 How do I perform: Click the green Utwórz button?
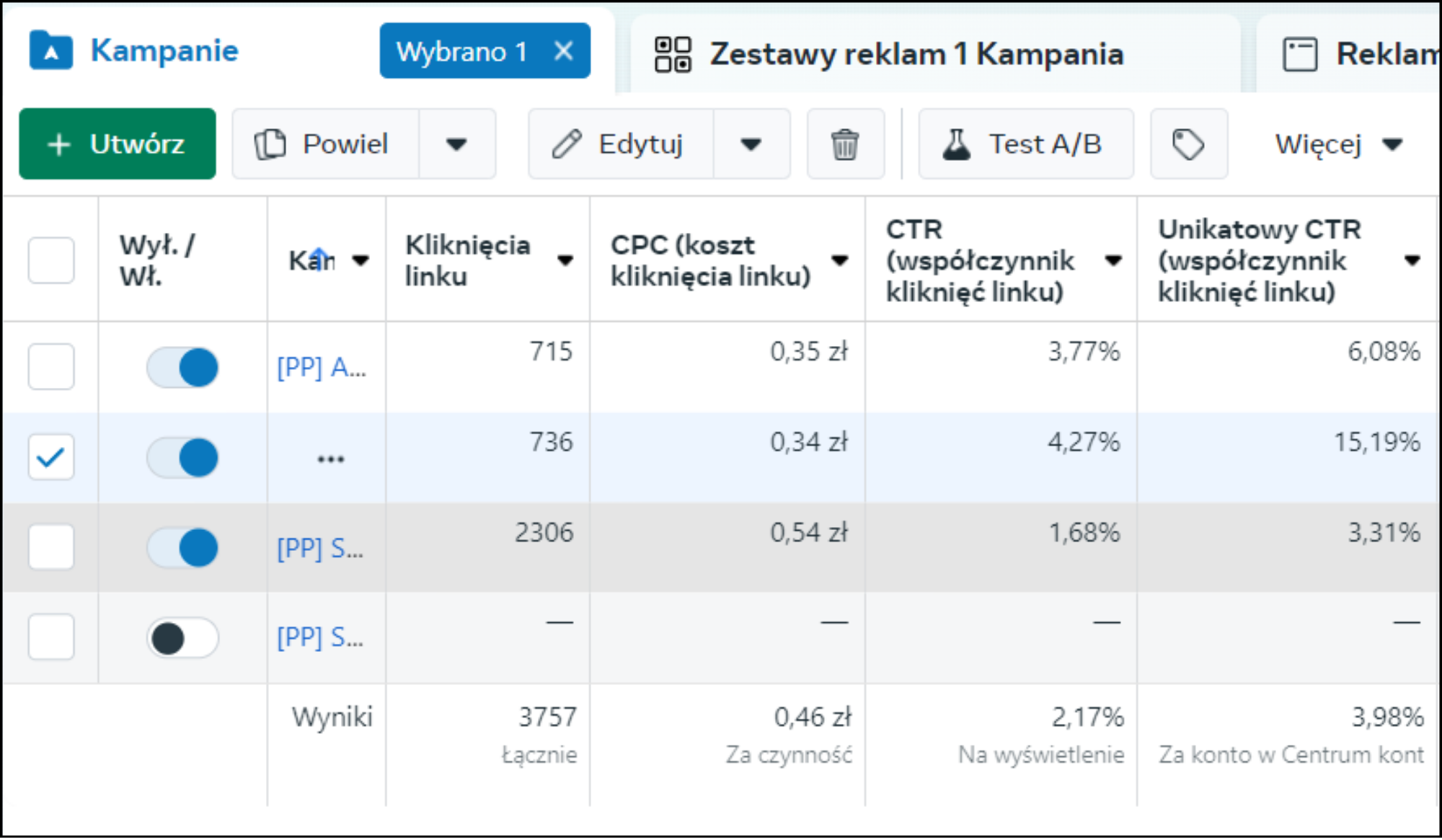[118, 144]
